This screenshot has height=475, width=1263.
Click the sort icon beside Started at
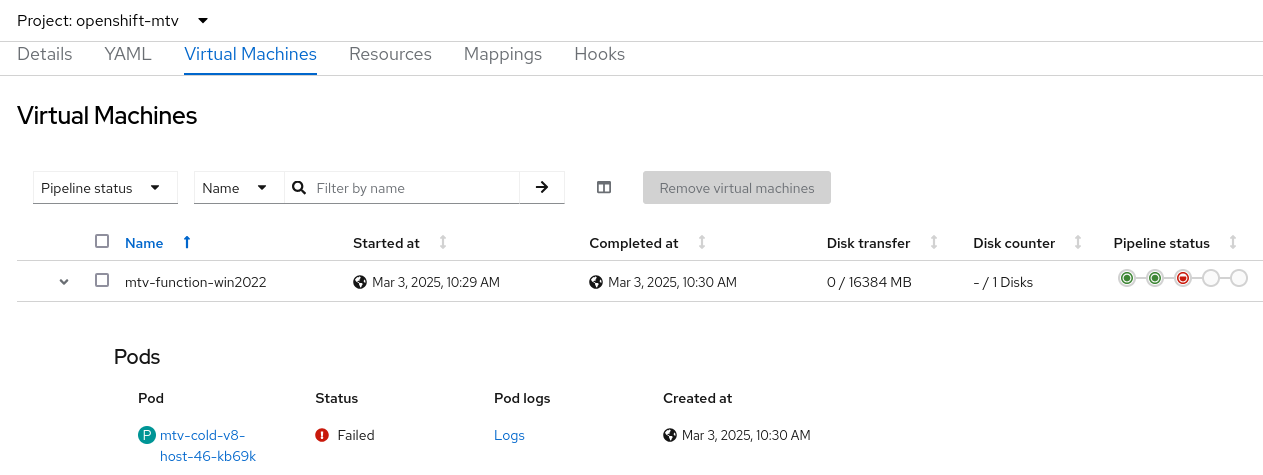(443, 243)
